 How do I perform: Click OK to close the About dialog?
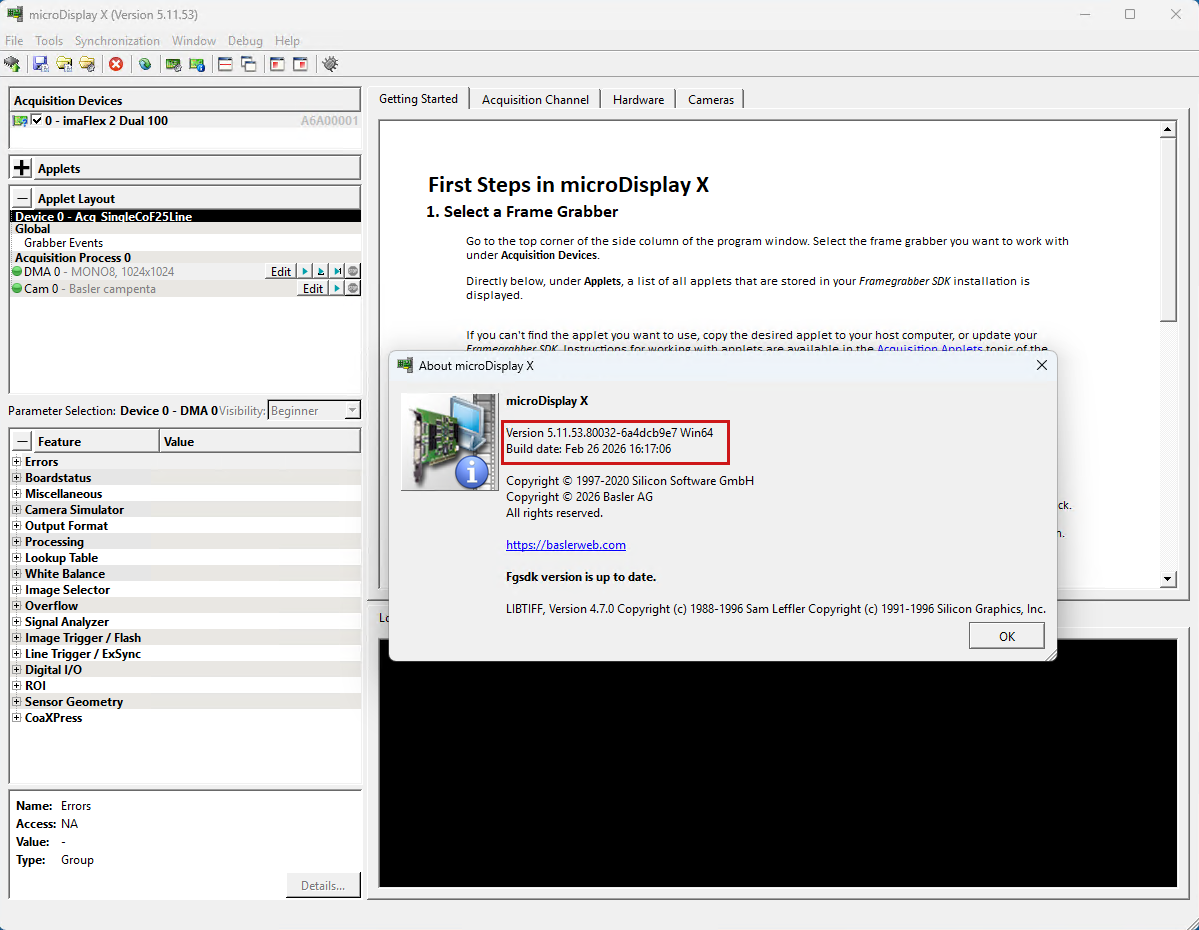[1006, 636]
